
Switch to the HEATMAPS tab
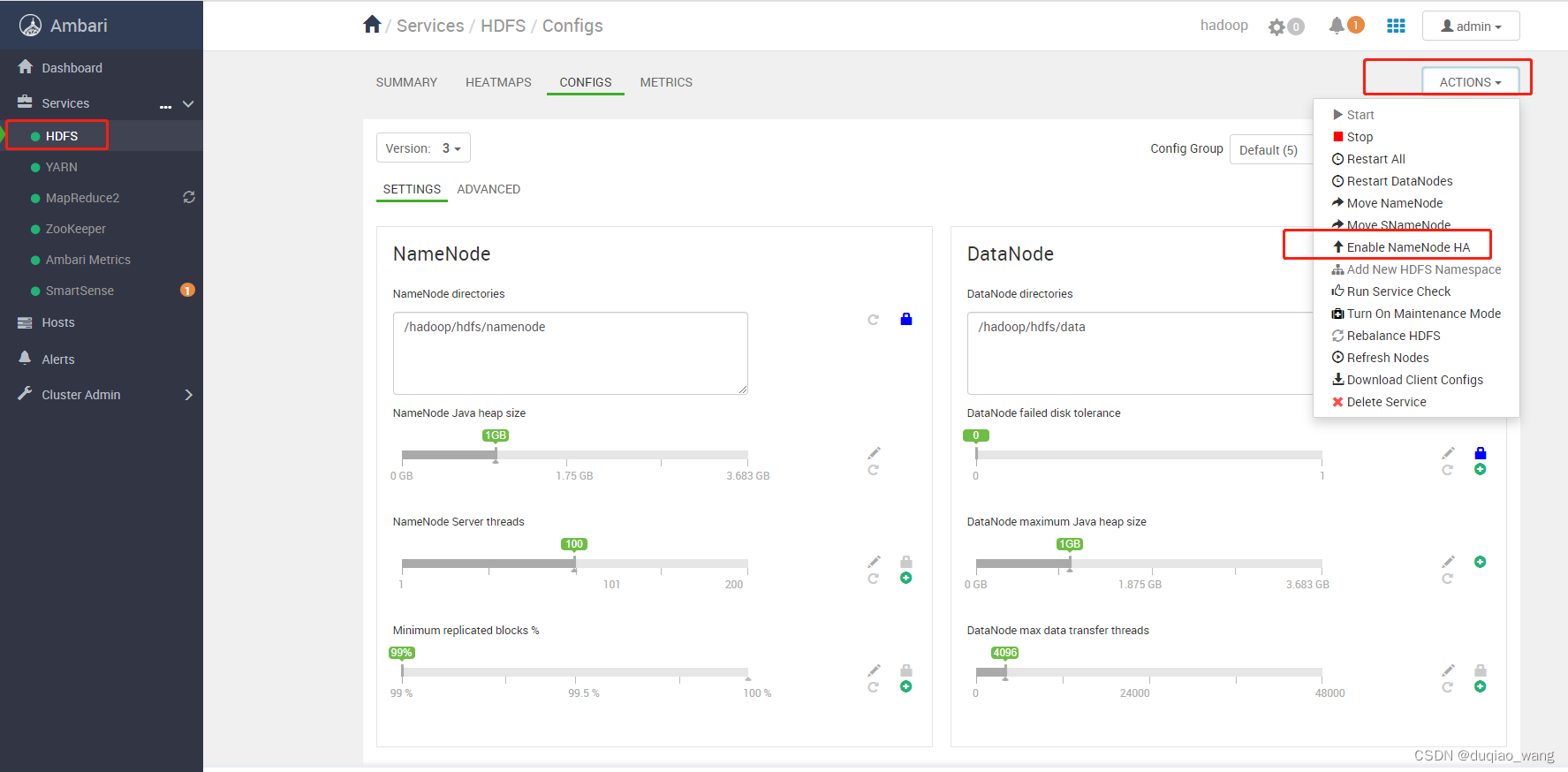[498, 82]
